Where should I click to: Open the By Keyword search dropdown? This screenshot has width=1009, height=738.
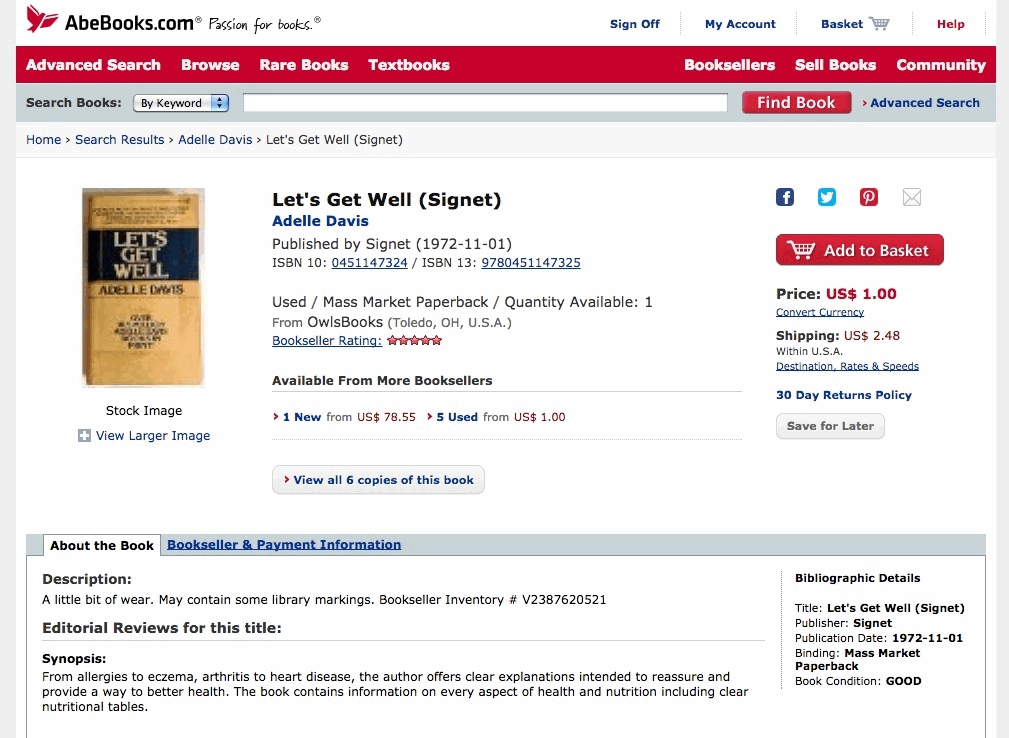click(x=181, y=103)
